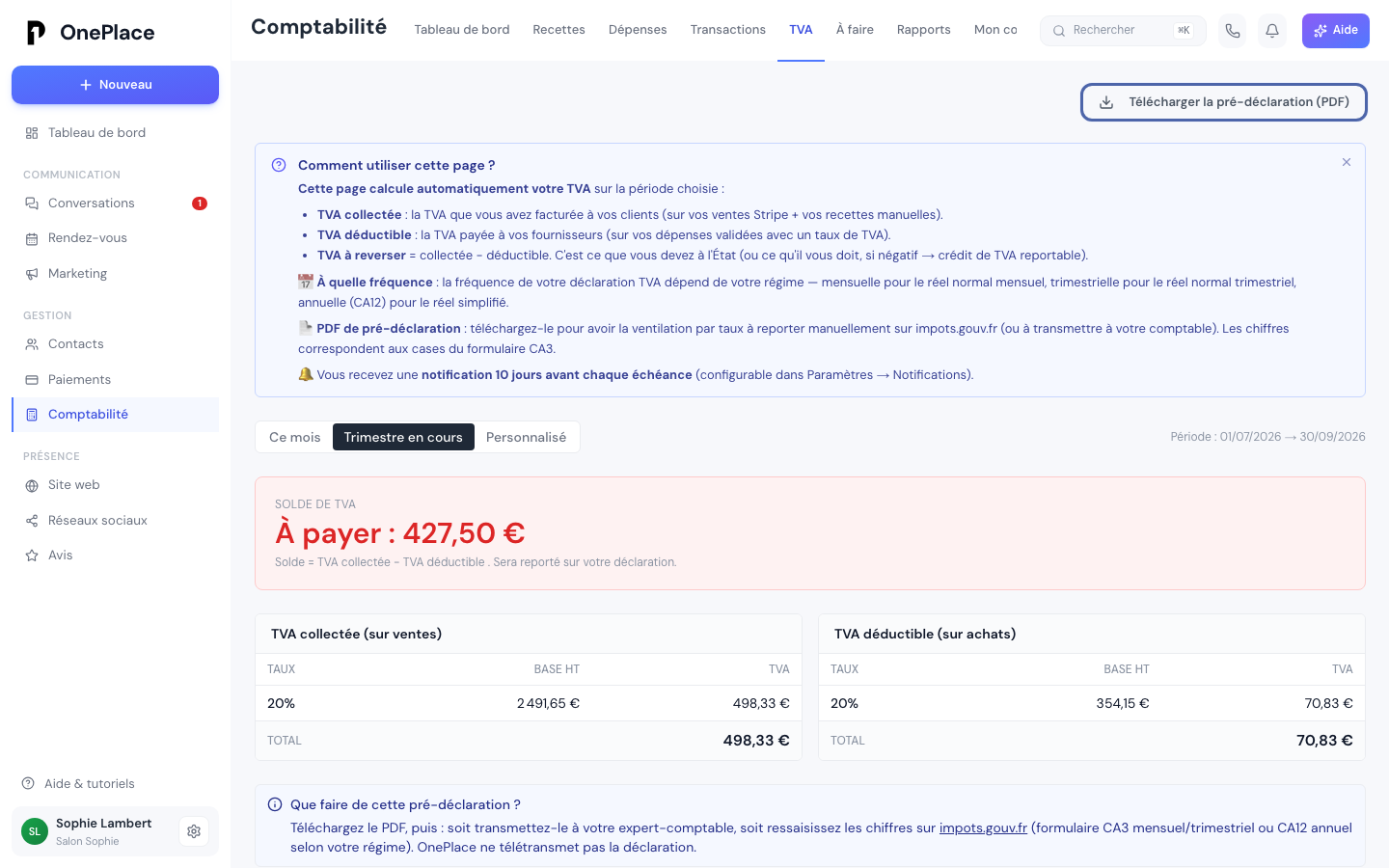This screenshot has height=868, width=1389.
Task: Click the Tableau de bord sidebar icon
Action: [x=32, y=133]
